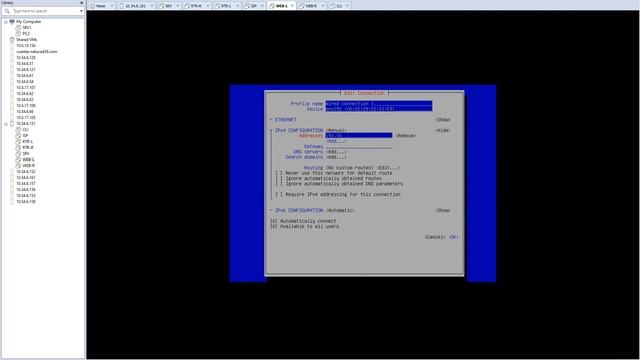The height and width of the screenshot is (360, 640).
Task: Click <OK> in Edit Connection
Action: pos(453,237)
